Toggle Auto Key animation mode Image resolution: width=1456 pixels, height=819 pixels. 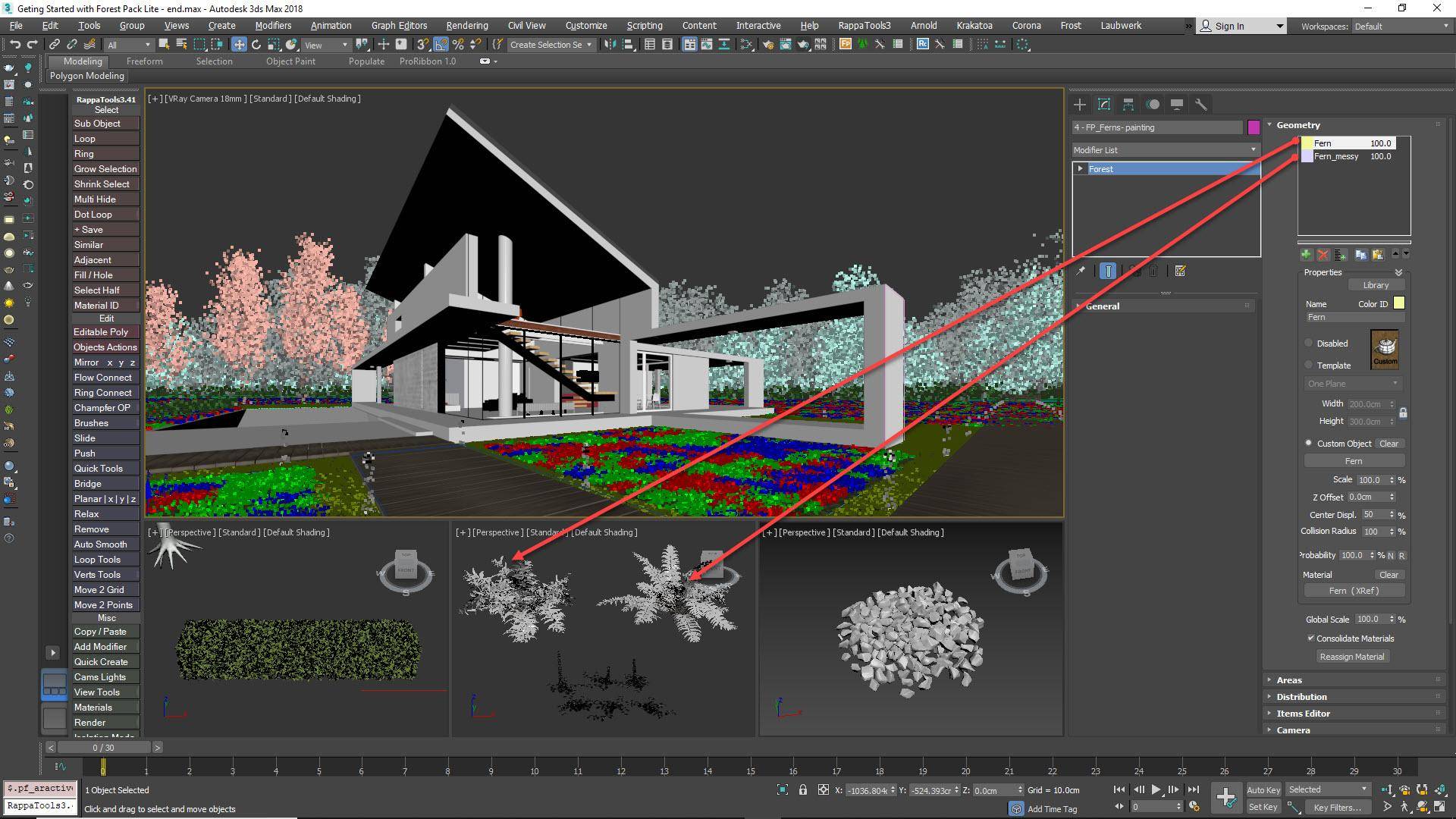click(x=1263, y=789)
